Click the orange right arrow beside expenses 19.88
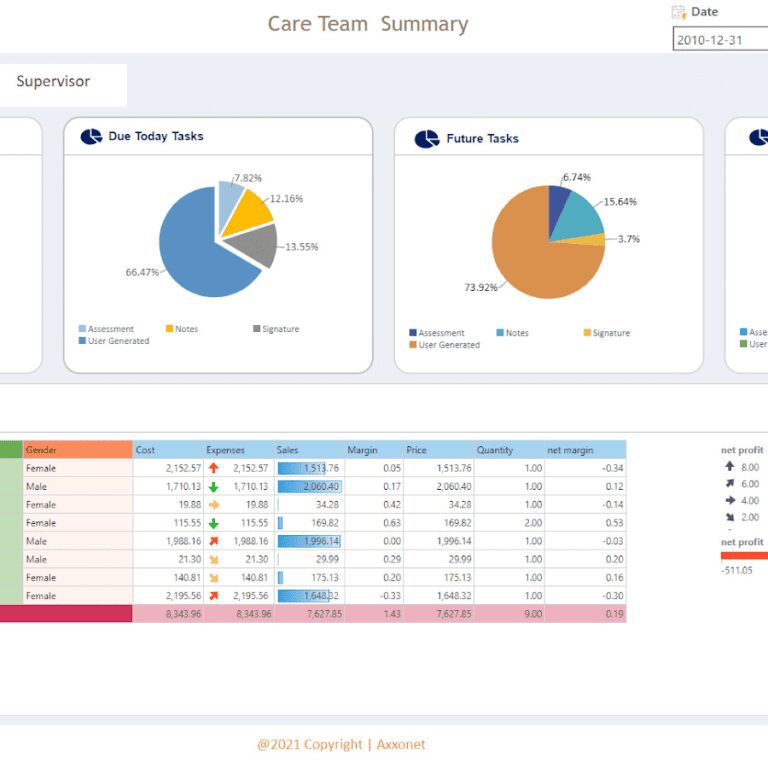Screen dimensions: 768x768 click(213, 505)
